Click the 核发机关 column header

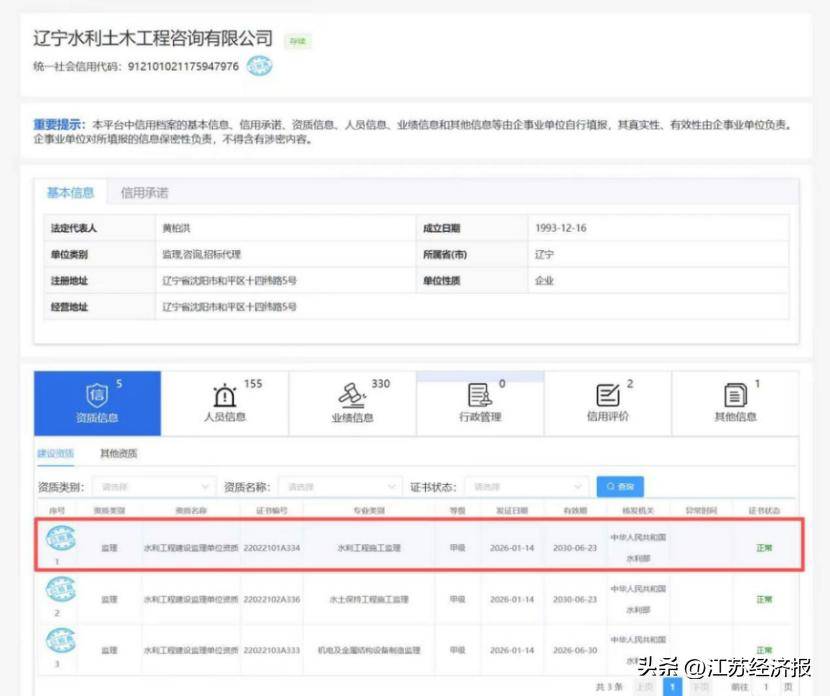click(638, 511)
